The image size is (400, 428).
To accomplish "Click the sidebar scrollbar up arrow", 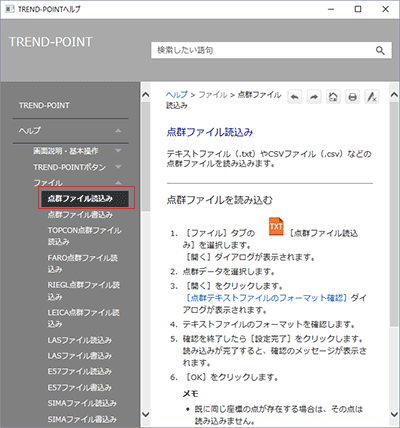I will [146, 95].
